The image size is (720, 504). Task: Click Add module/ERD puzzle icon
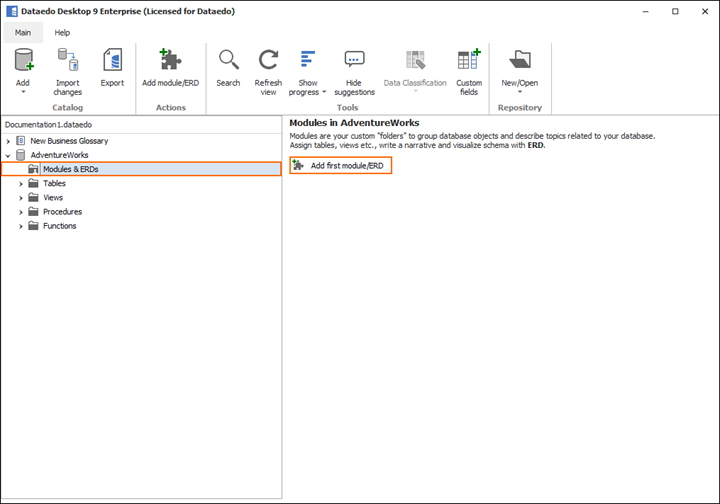coord(170,62)
